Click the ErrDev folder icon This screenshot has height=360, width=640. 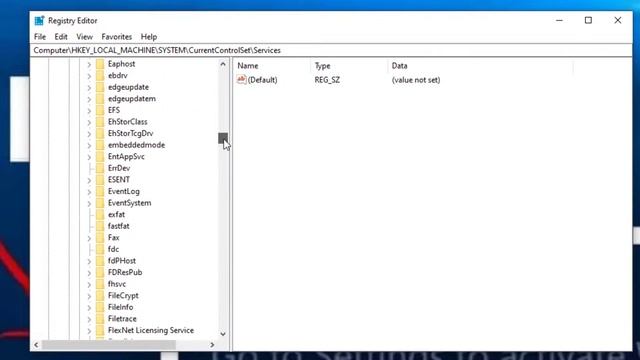(x=100, y=168)
